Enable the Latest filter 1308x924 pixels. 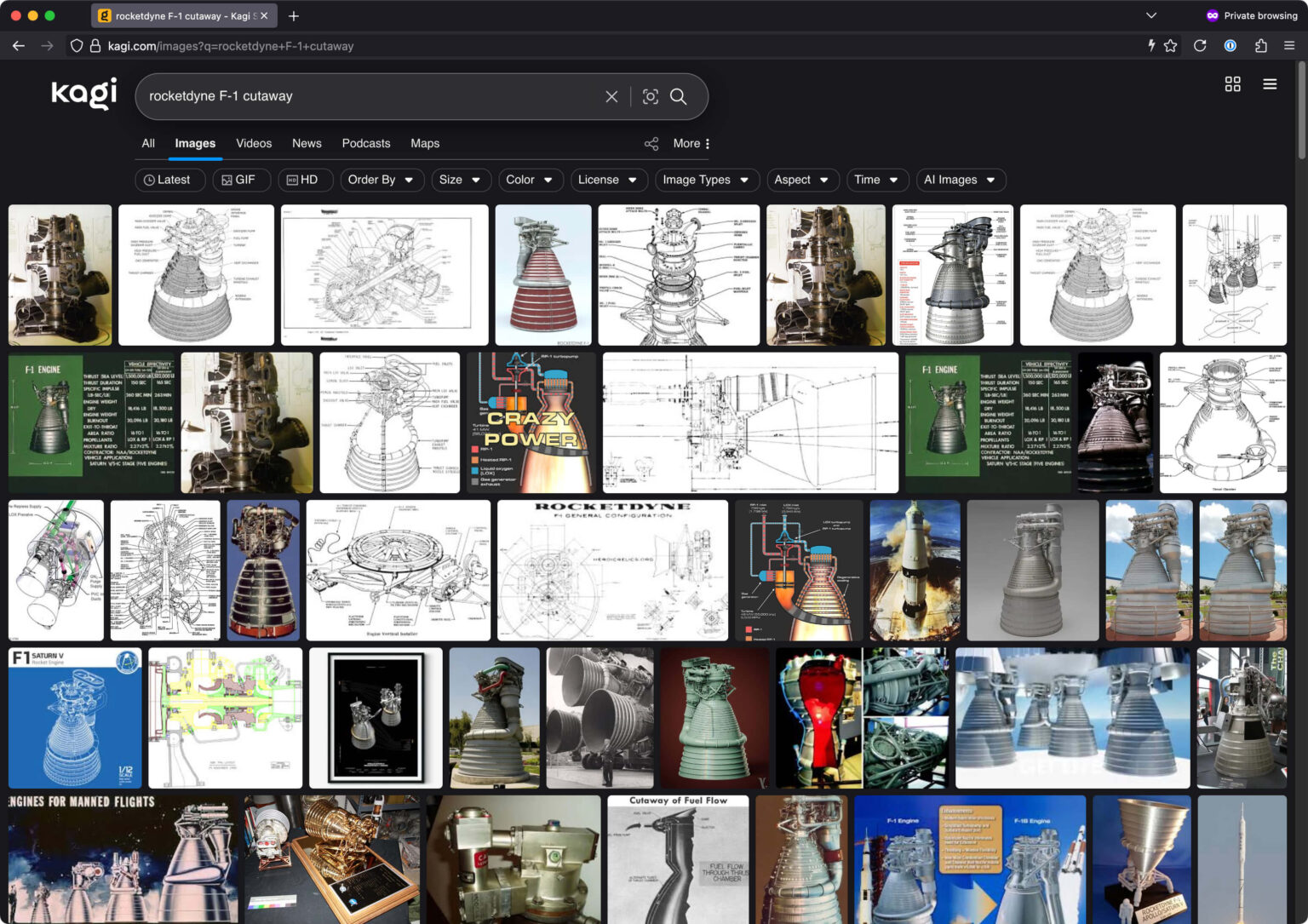pos(169,180)
